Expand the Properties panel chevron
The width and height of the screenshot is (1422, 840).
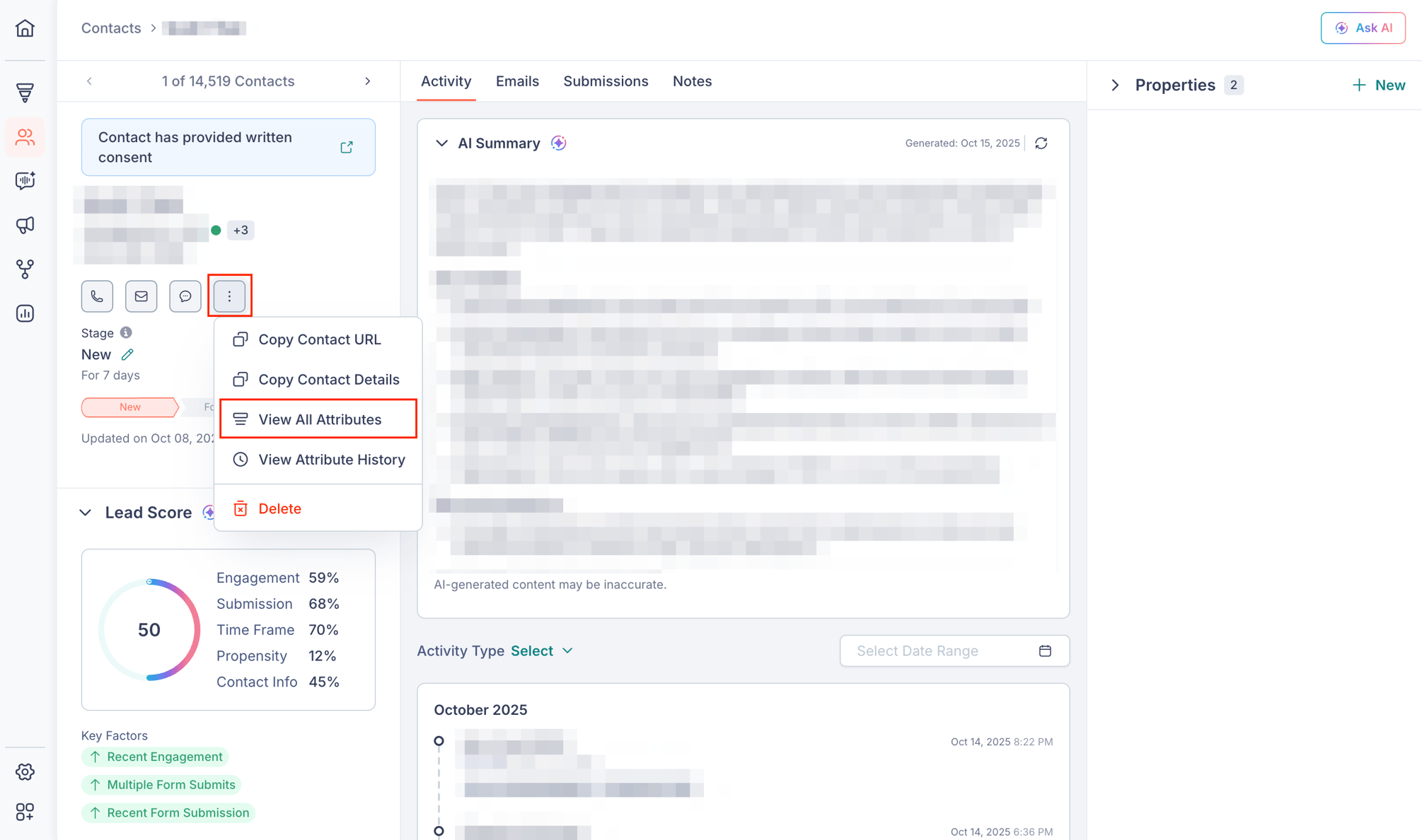click(1115, 85)
